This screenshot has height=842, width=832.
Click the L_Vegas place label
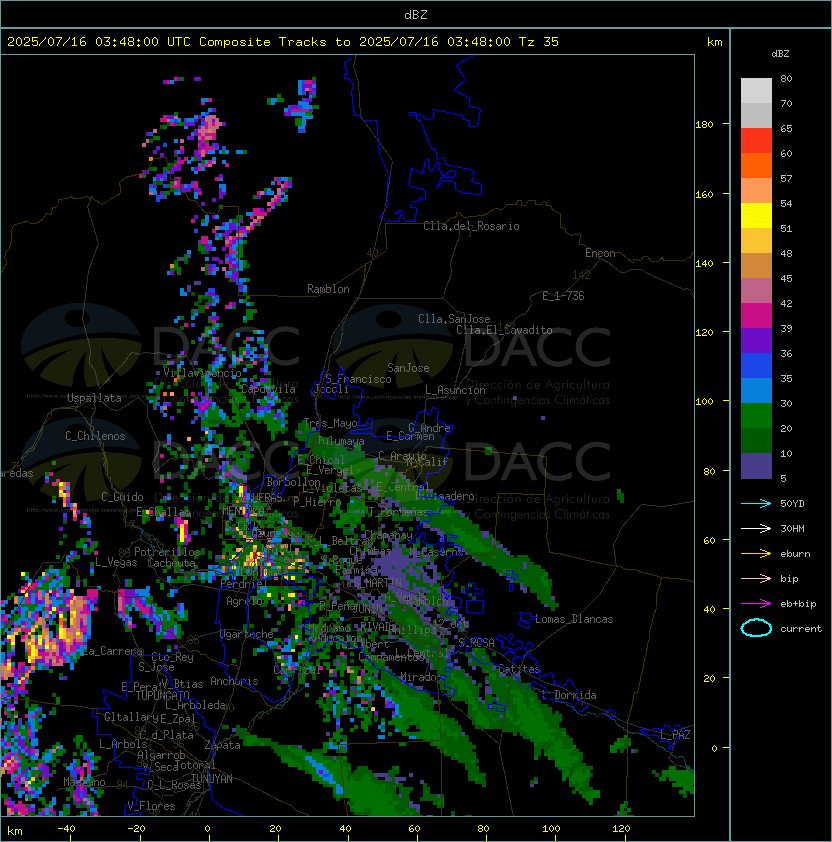tap(116, 562)
